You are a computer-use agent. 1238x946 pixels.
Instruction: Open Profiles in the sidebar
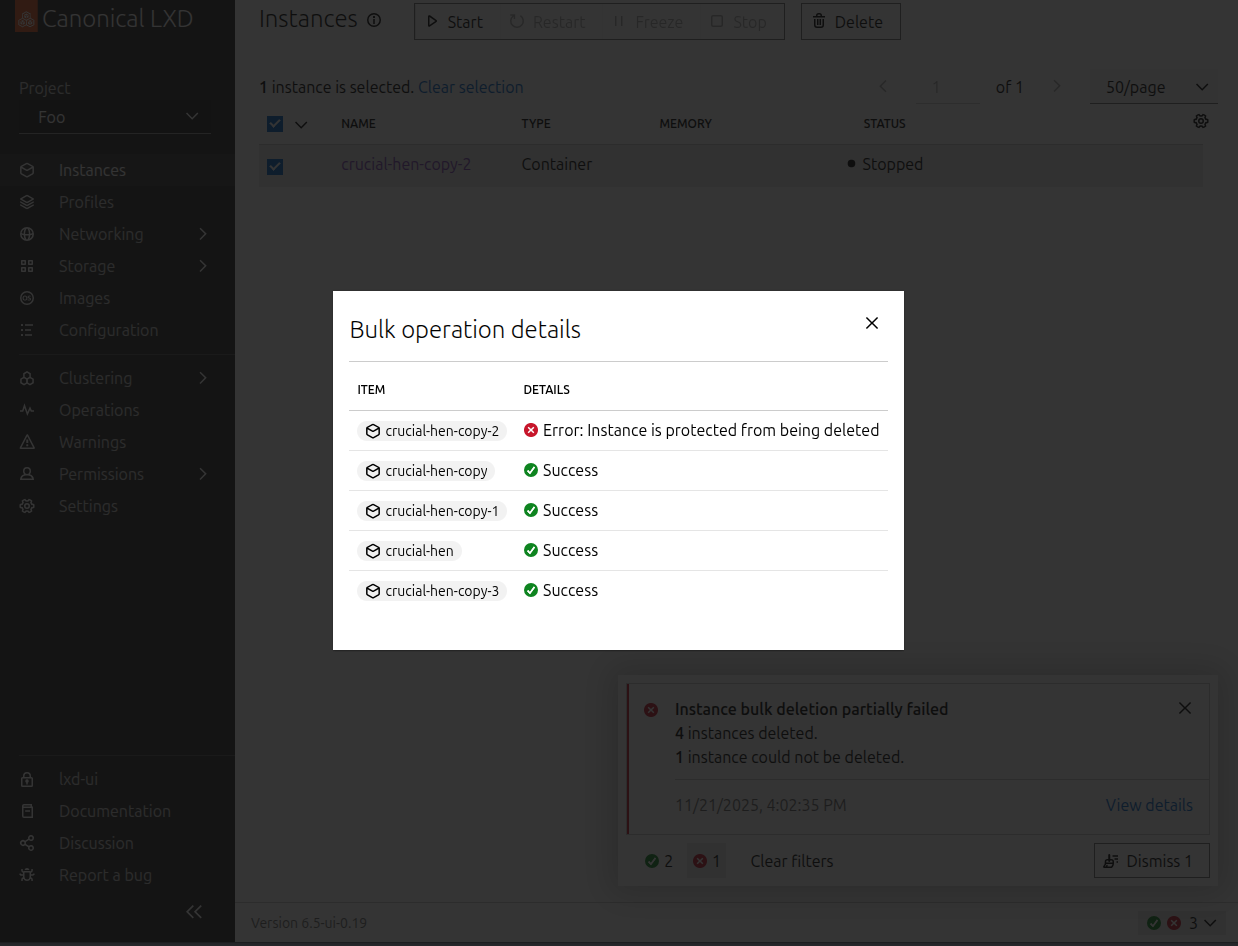(86, 202)
